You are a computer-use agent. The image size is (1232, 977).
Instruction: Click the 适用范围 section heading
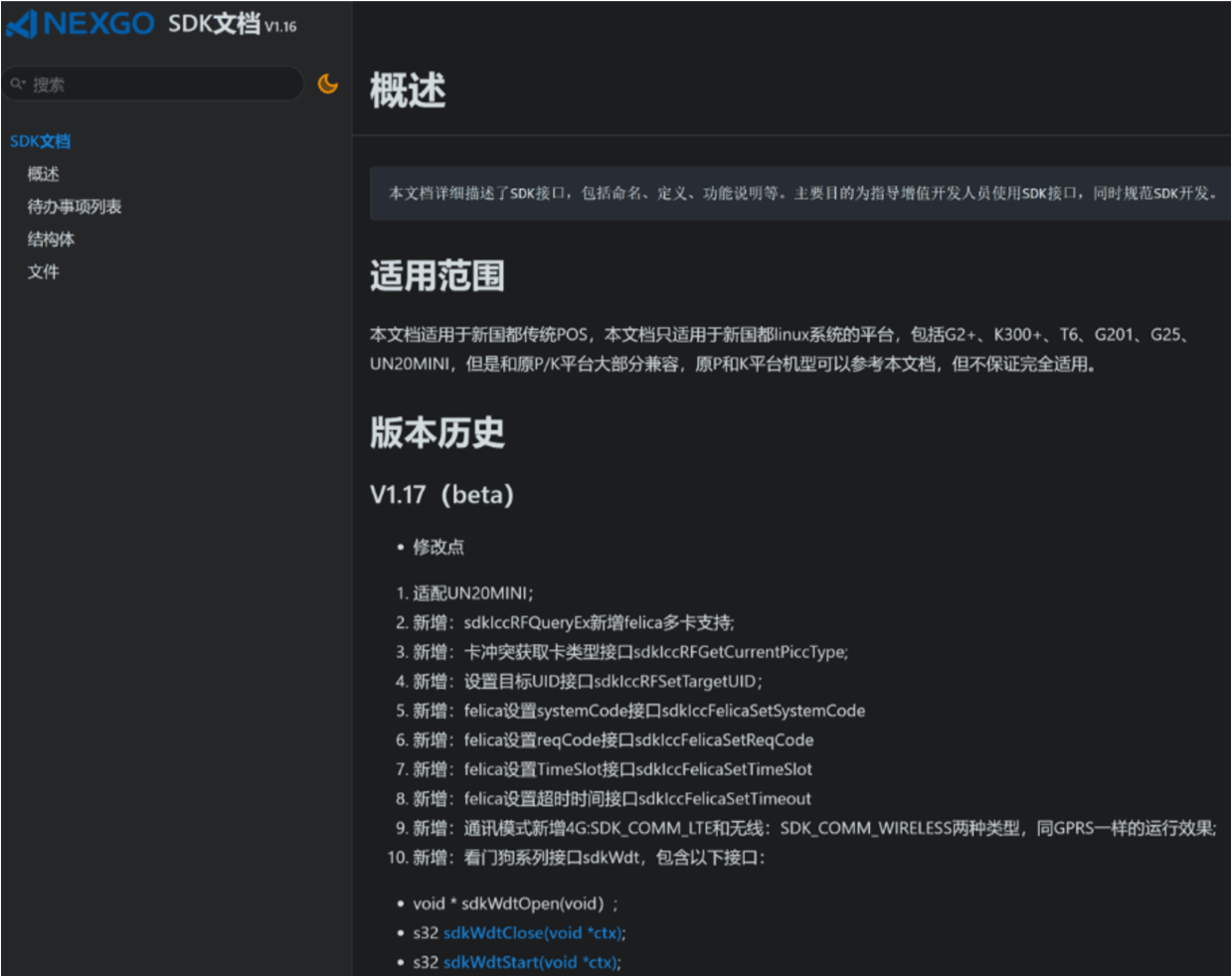438,275
